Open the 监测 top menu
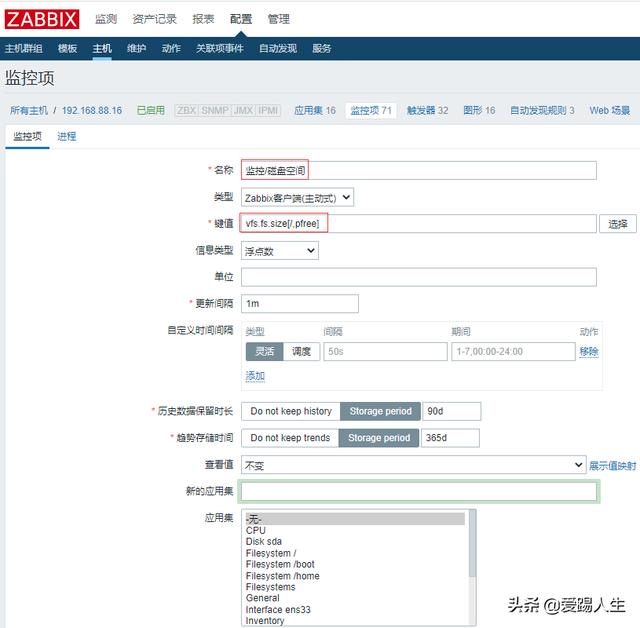640x628 pixels. click(106, 19)
